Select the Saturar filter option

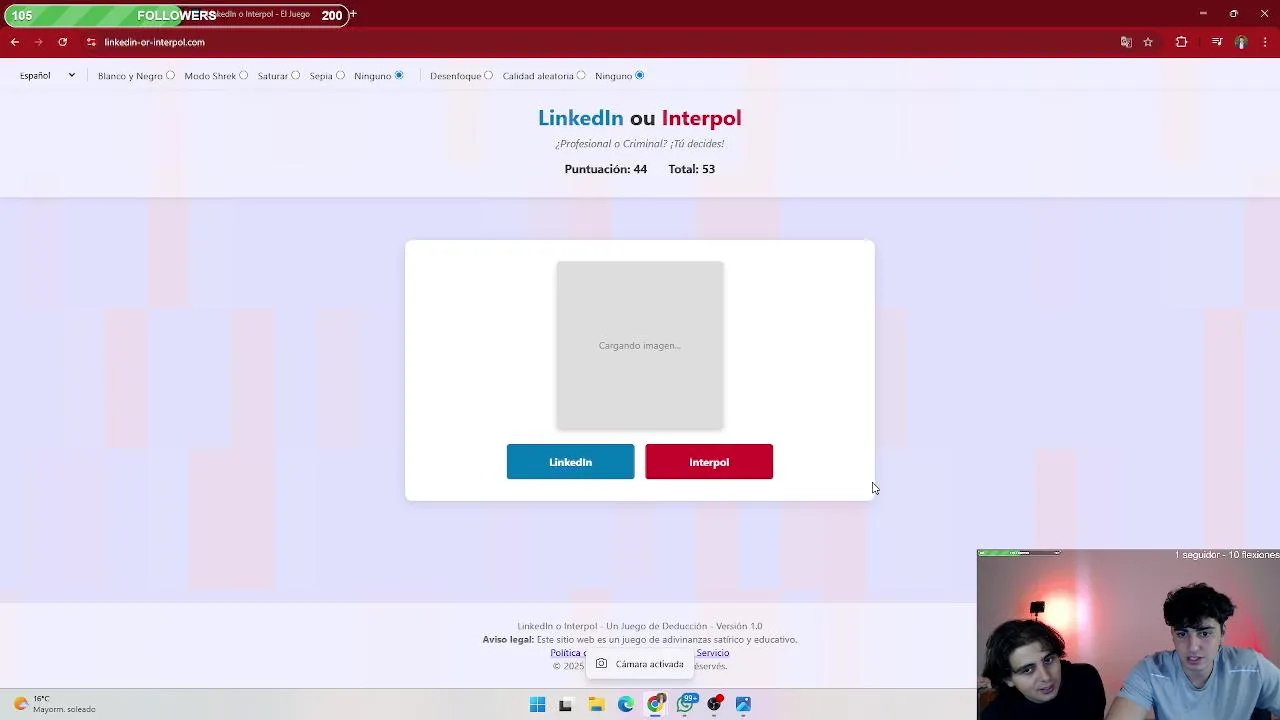pos(295,75)
